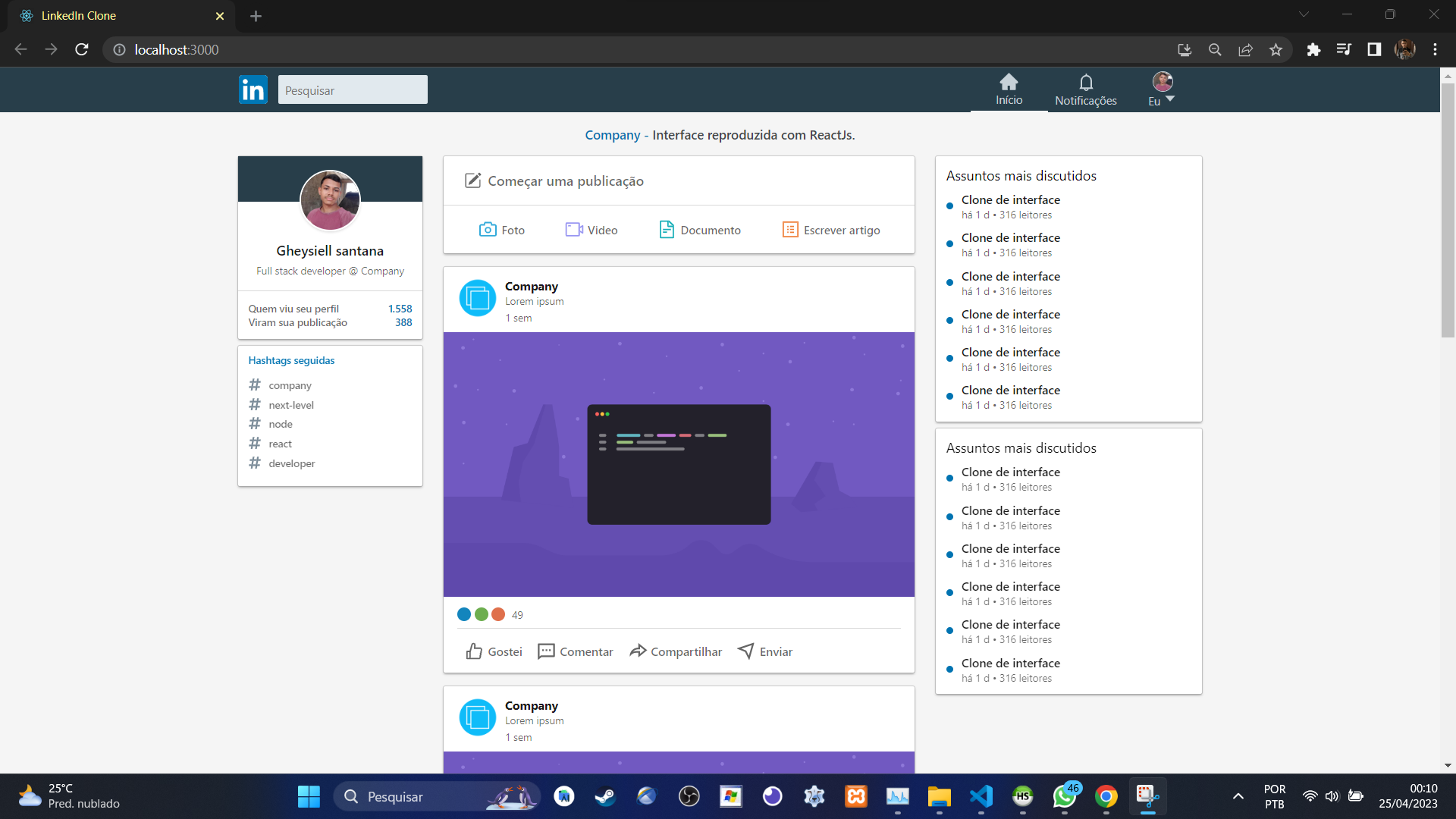The image size is (1456, 819).
Task: Focus the Pesquisar search field
Action: (353, 90)
